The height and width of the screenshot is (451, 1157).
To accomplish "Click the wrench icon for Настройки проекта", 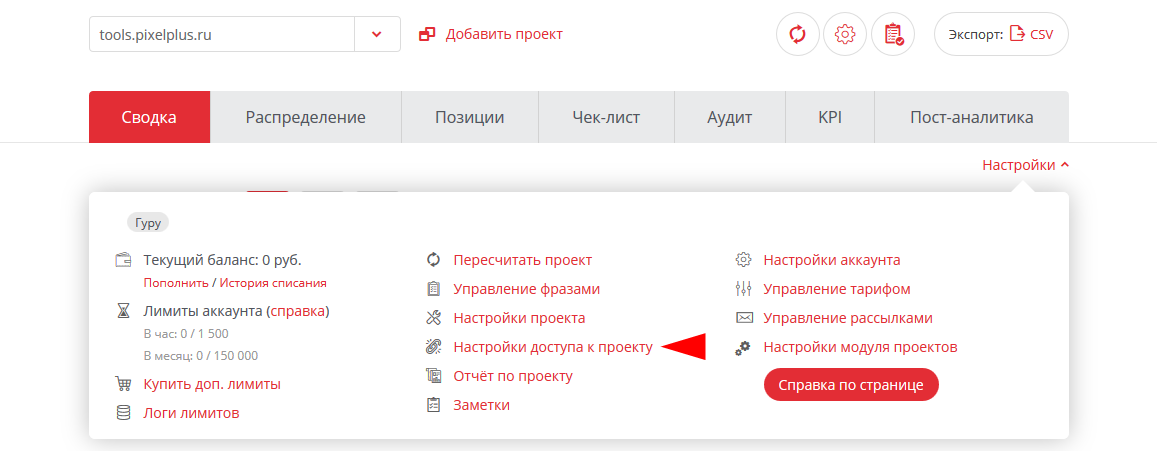I will tap(433, 318).
